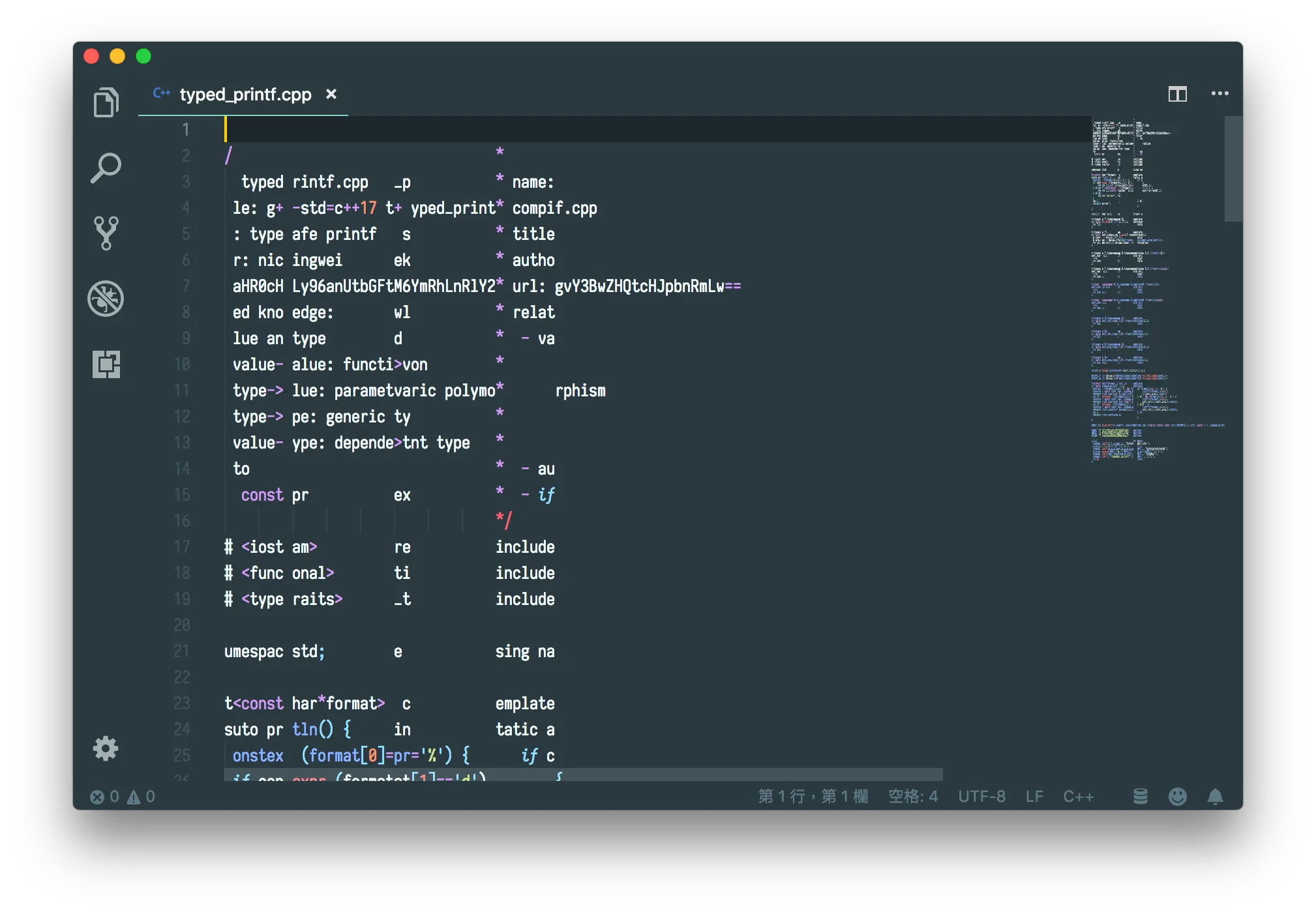Open the Explorer files panel

[x=106, y=102]
